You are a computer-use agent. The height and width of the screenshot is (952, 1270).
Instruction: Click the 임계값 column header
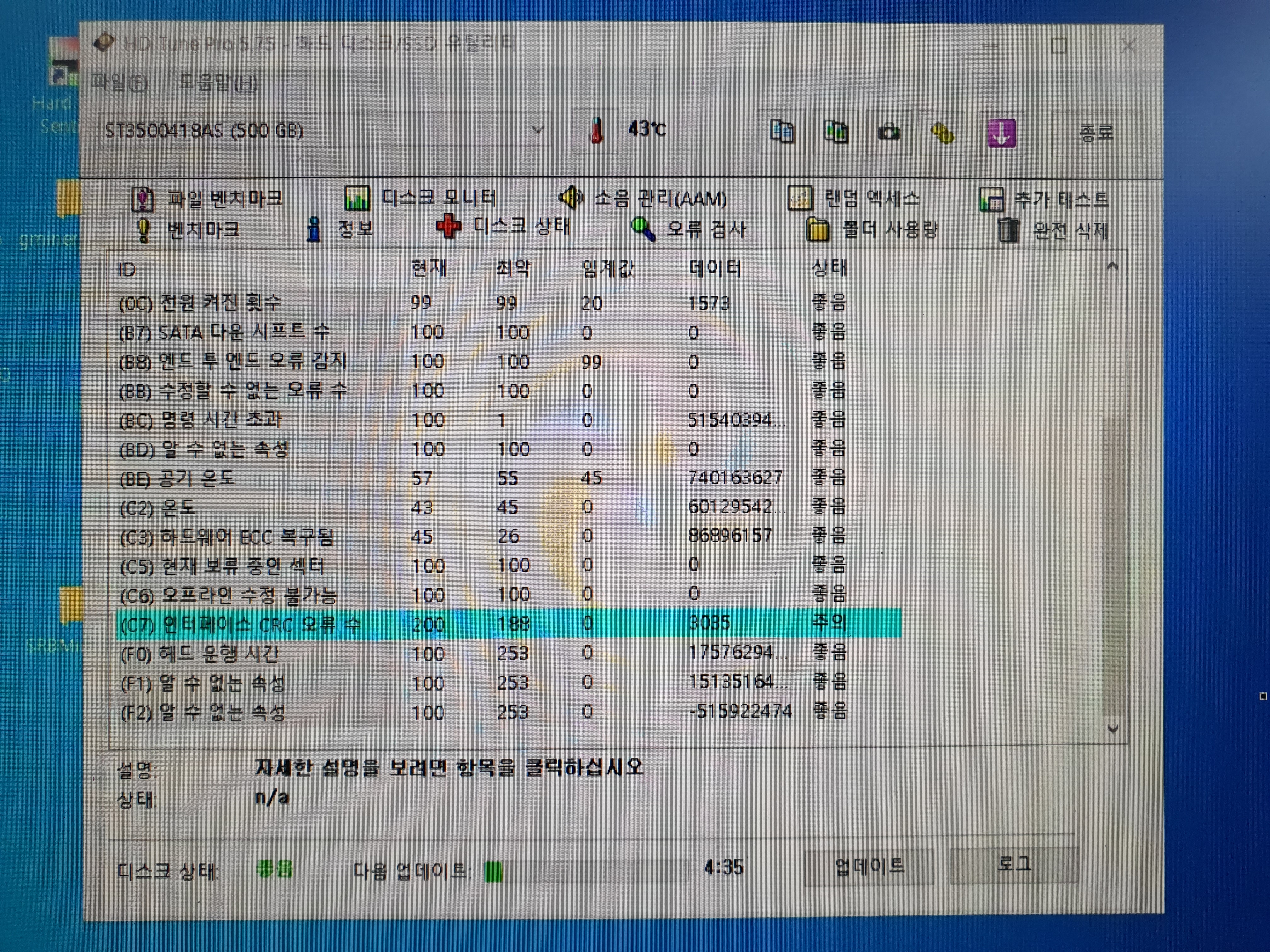608,269
